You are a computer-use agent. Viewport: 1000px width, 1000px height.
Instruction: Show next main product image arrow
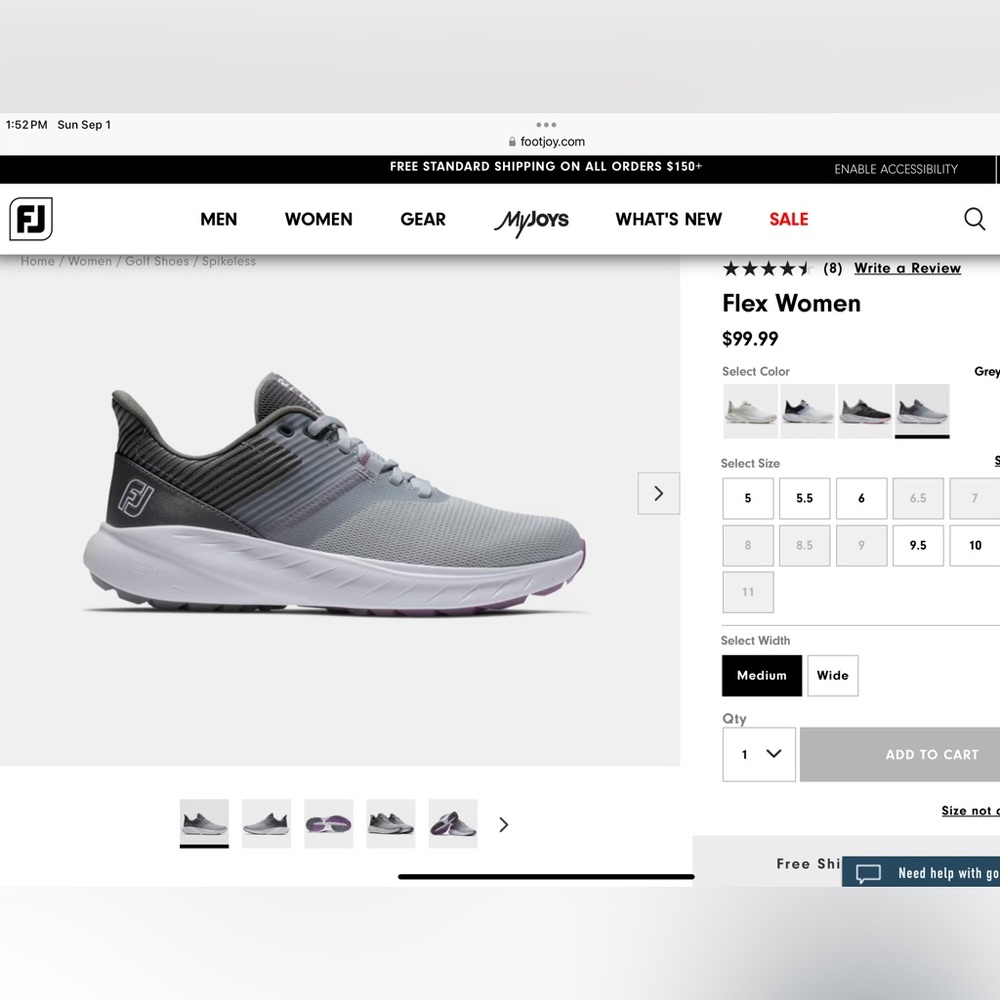[659, 494]
